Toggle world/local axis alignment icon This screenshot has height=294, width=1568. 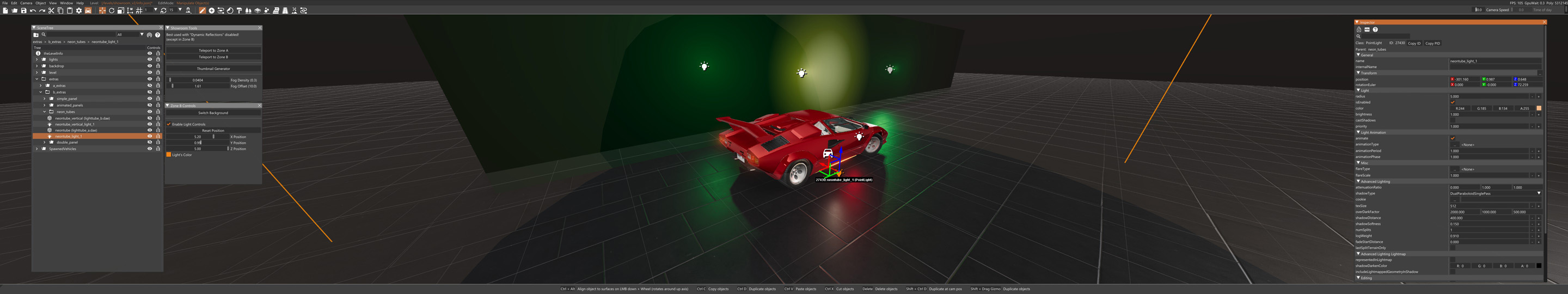pyautogui.click(x=130, y=10)
